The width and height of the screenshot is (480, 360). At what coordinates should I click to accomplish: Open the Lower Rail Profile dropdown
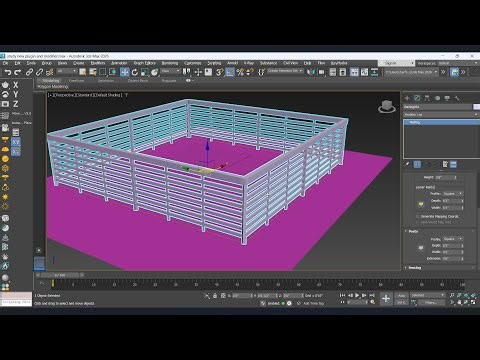tap(453, 194)
